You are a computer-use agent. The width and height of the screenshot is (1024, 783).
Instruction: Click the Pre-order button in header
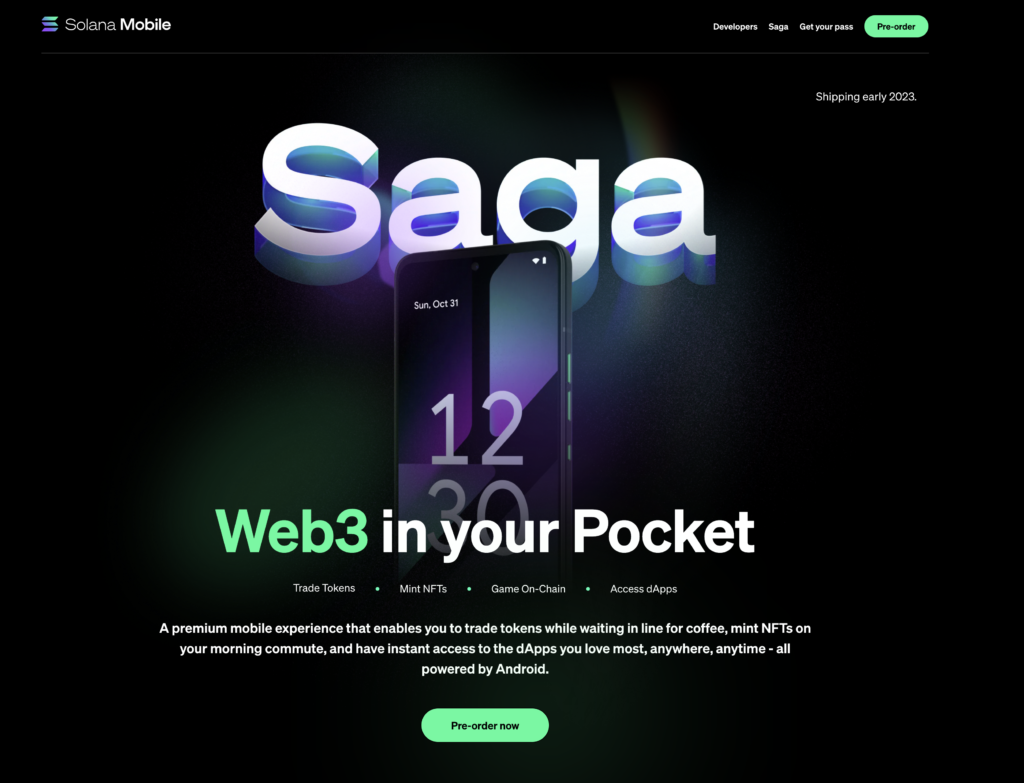tap(896, 27)
